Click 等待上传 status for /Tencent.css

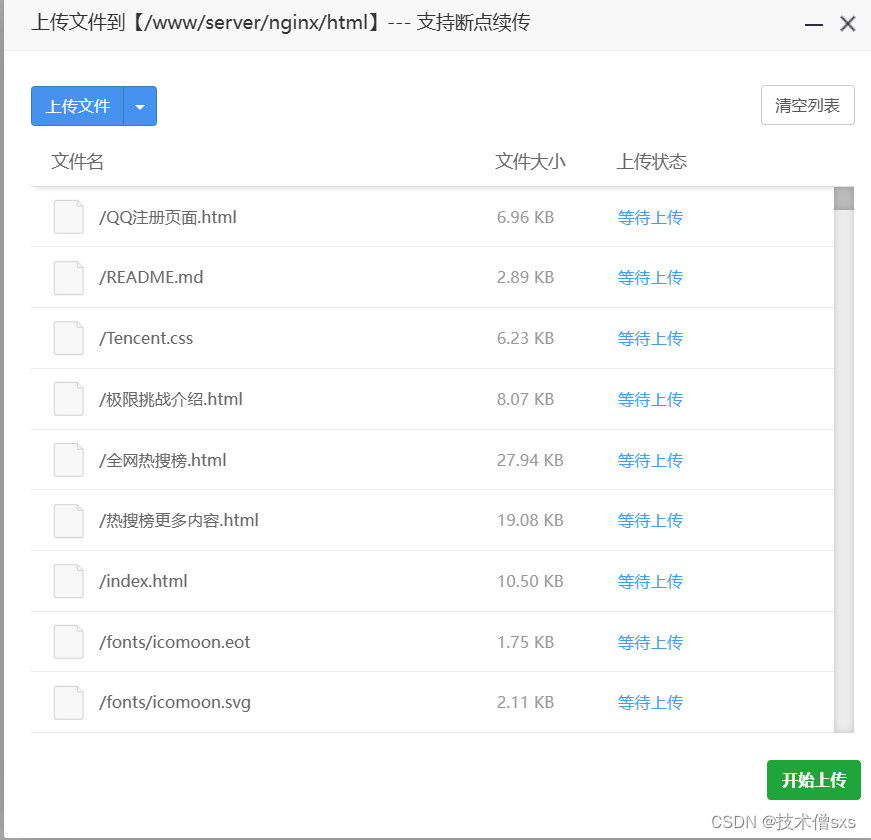(x=650, y=338)
